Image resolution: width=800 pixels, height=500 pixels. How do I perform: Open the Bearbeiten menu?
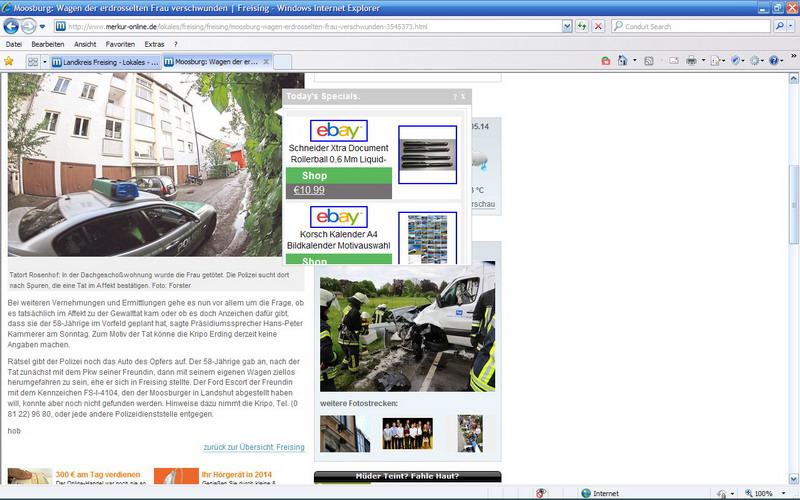point(47,44)
